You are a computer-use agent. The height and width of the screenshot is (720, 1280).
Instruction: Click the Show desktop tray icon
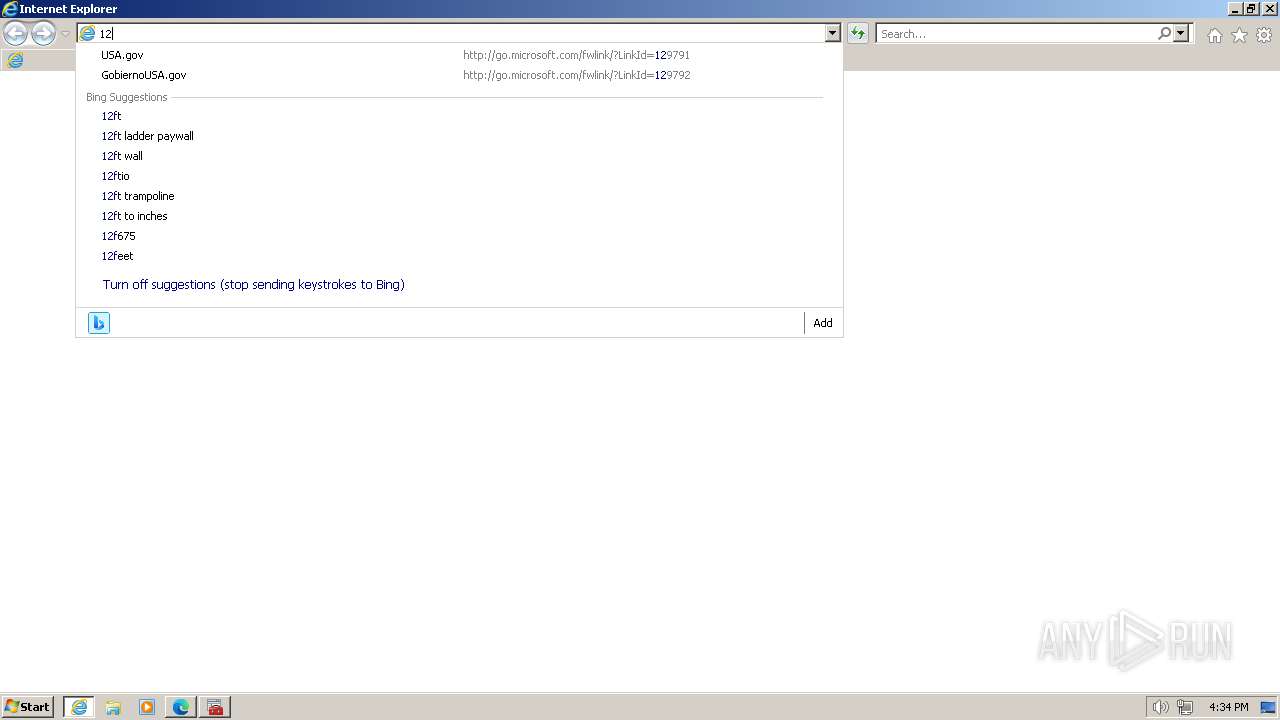1268,707
